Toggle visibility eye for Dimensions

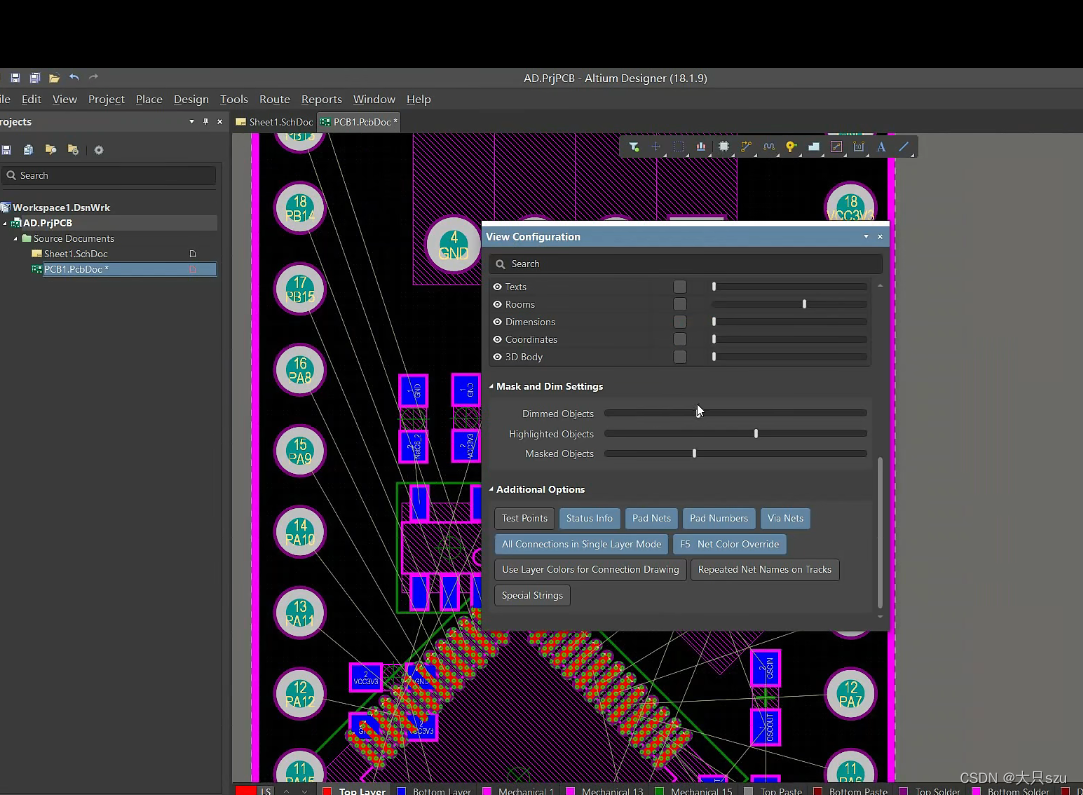pos(497,322)
